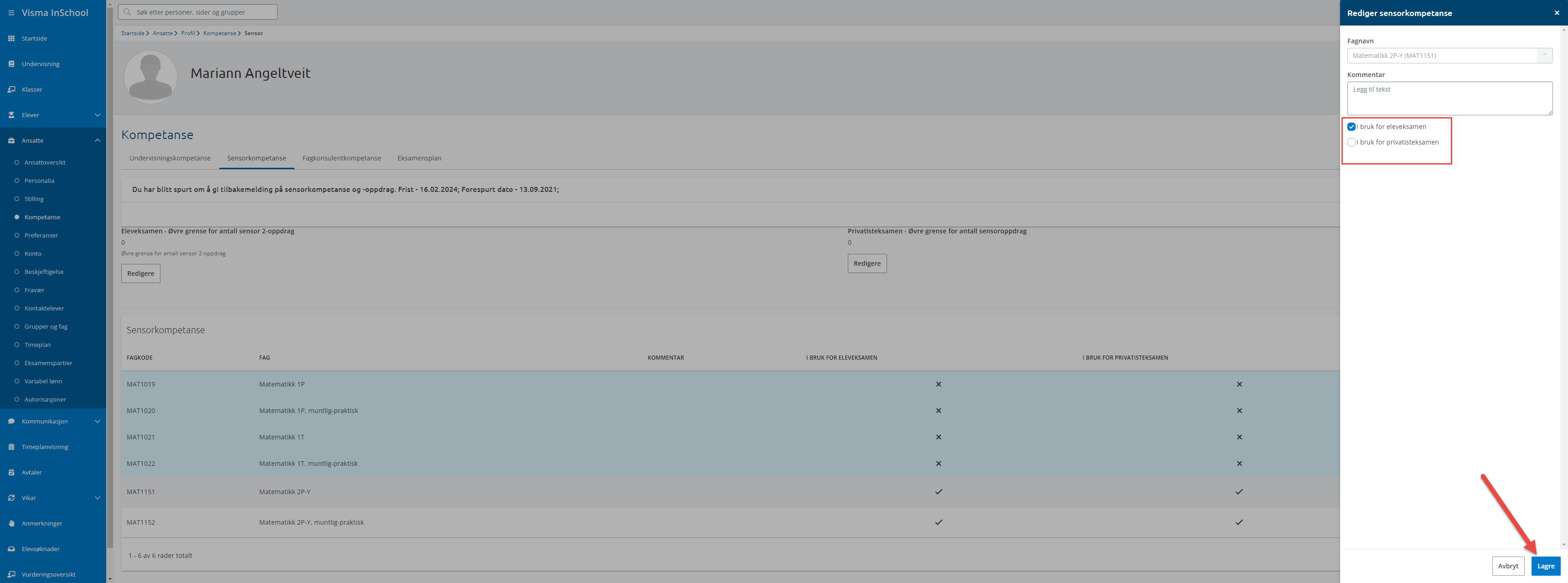Go to Ansatte breadcrumb link

(x=163, y=33)
